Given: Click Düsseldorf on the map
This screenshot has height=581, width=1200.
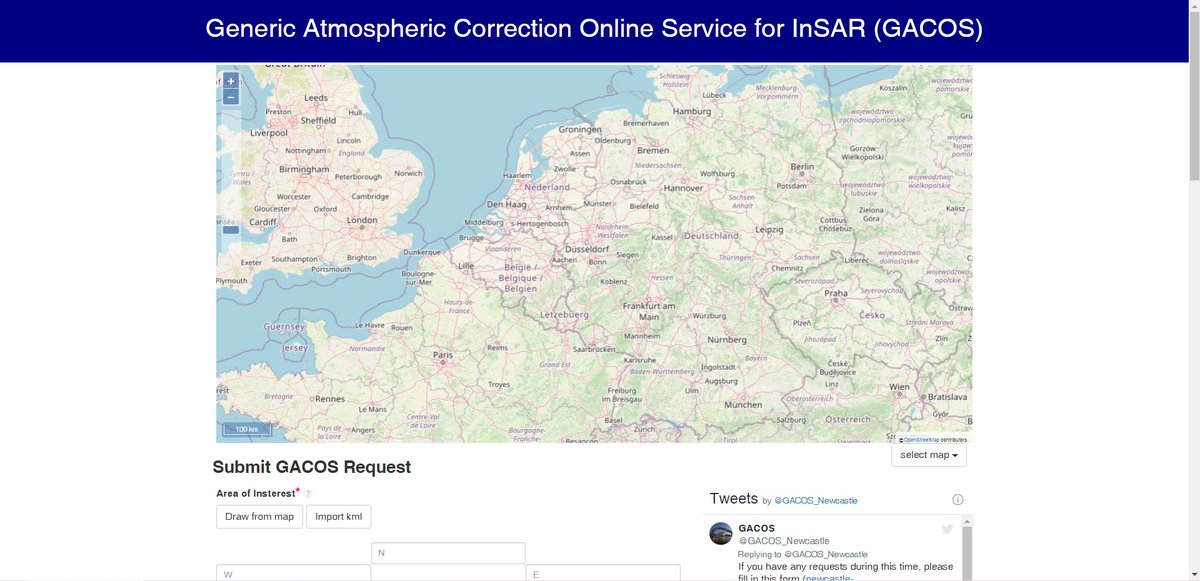Looking at the screenshot, I should click(x=587, y=248).
